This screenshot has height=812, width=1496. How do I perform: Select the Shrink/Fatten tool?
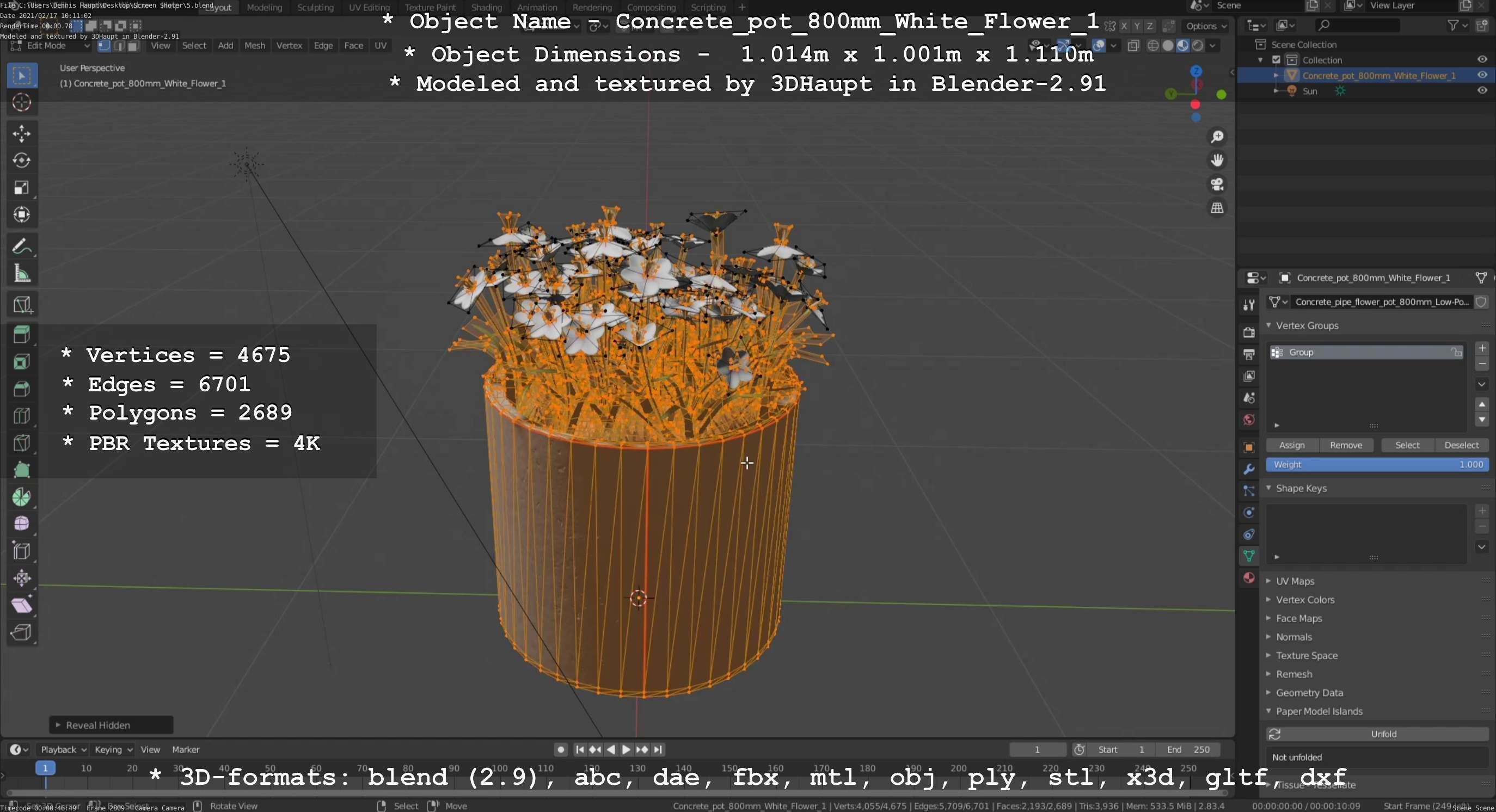click(x=22, y=578)
